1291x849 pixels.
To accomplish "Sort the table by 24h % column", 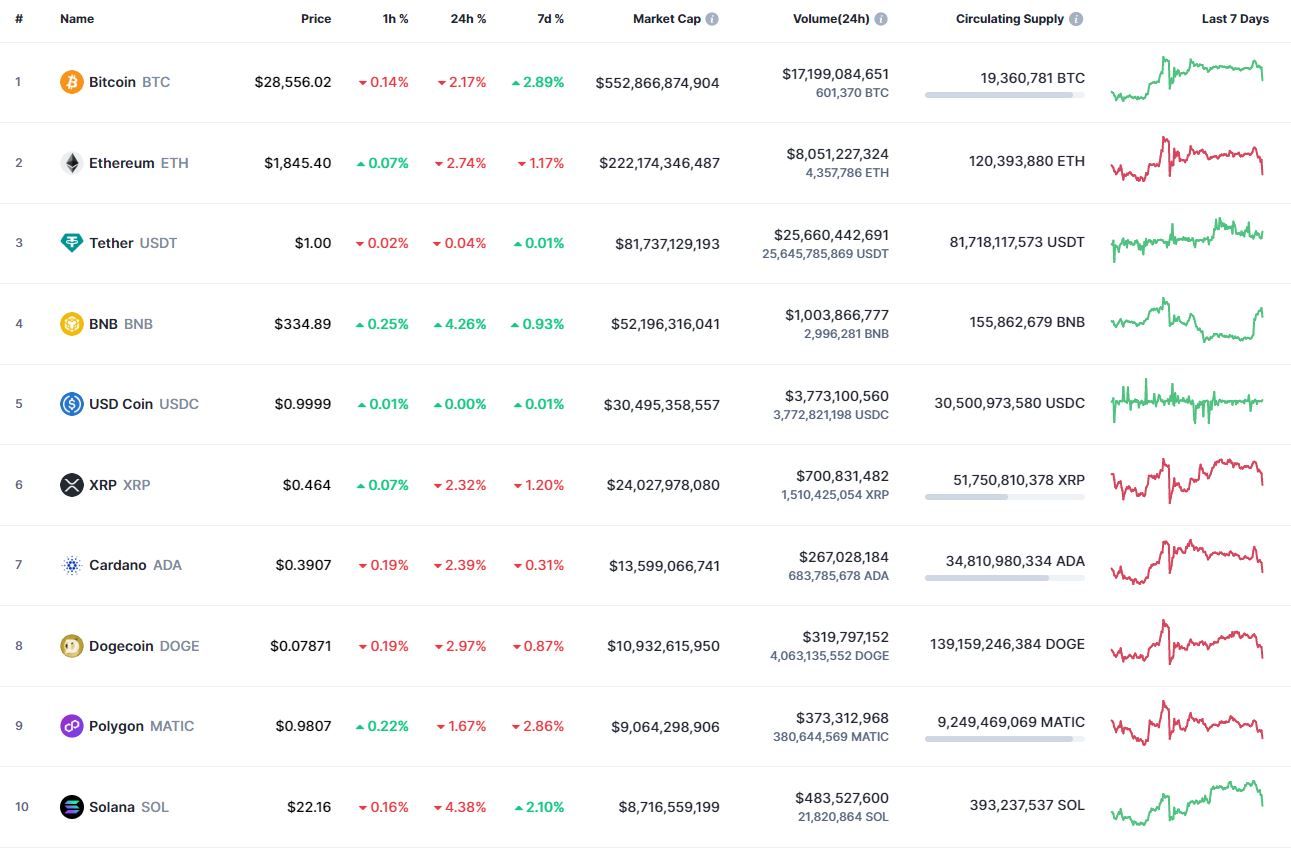I will click(468, 19).
